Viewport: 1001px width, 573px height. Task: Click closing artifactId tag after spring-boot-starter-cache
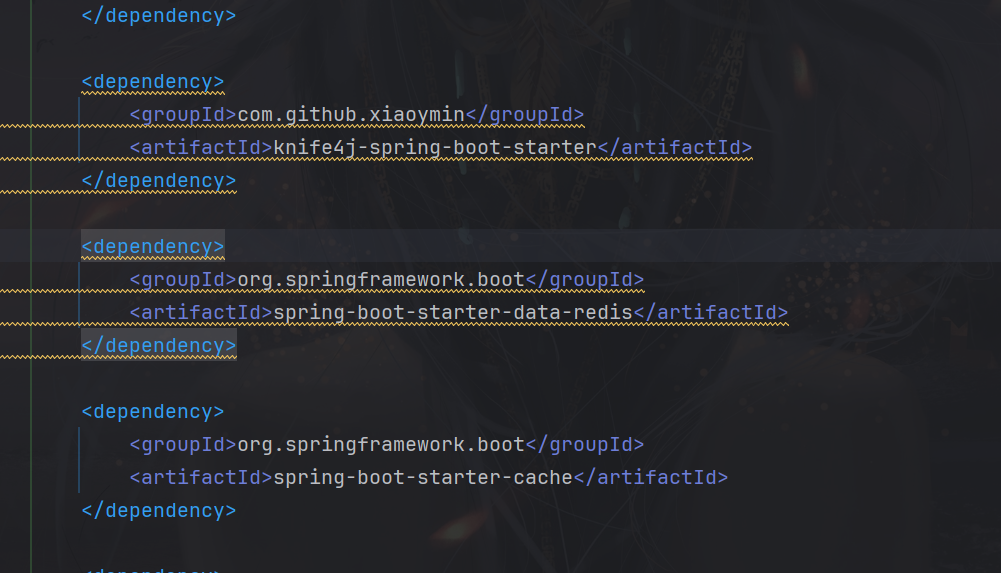click(651, 478)
